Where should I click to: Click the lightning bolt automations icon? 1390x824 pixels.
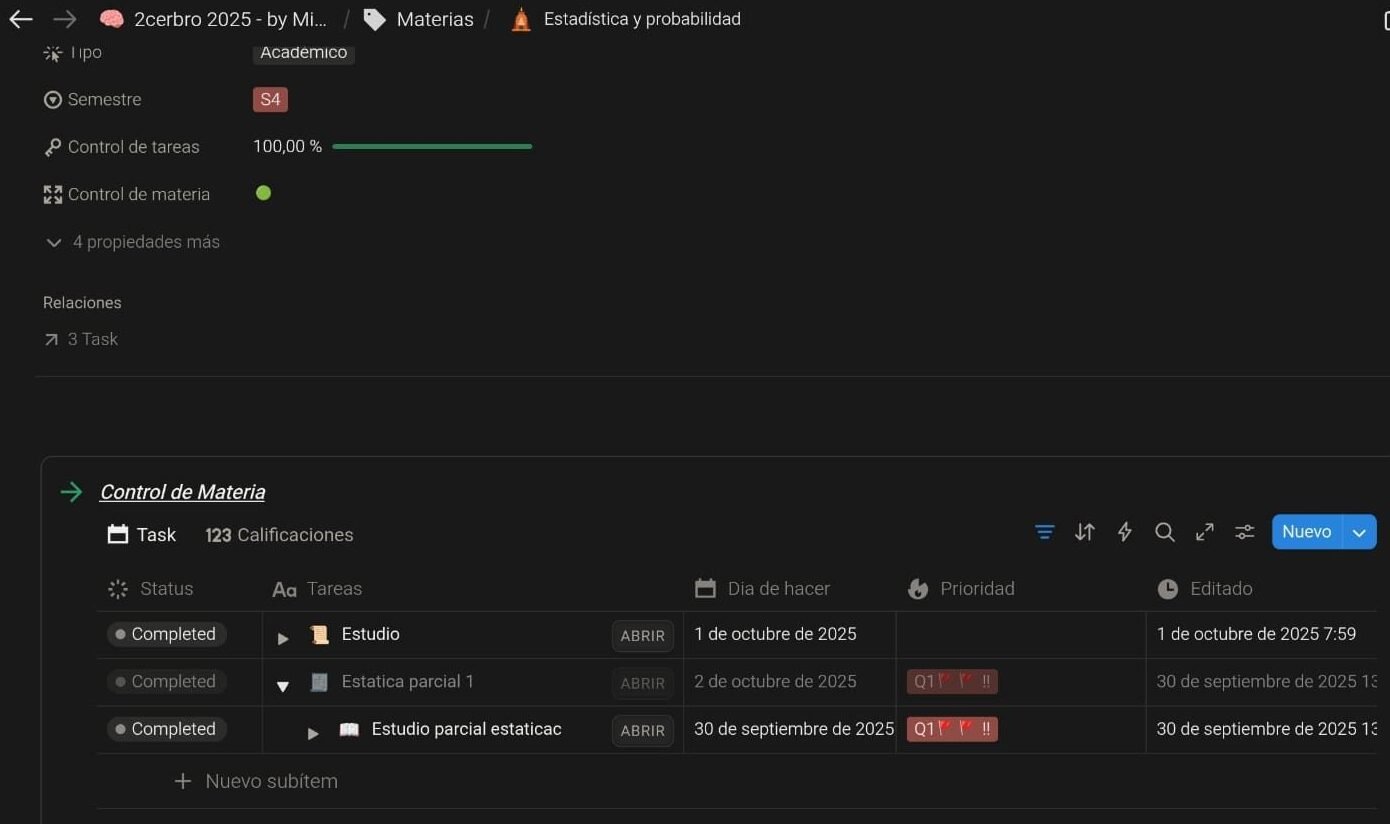(1124, 532)
